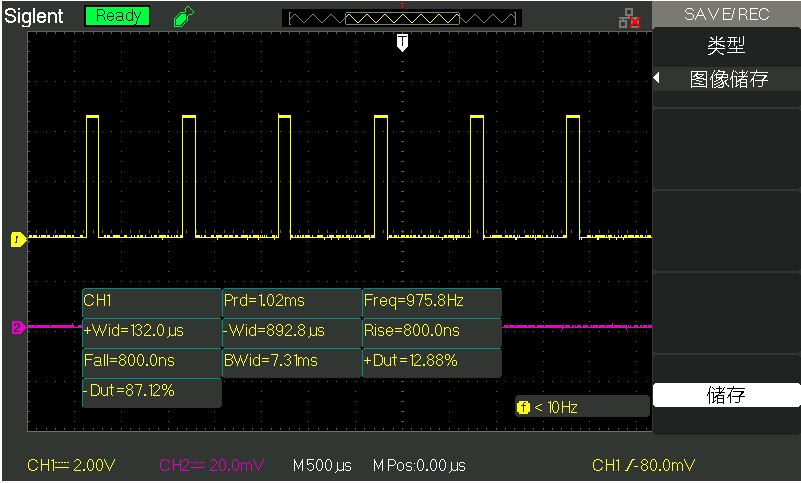Click the Siglent brand logo

(x=34, y=16)
